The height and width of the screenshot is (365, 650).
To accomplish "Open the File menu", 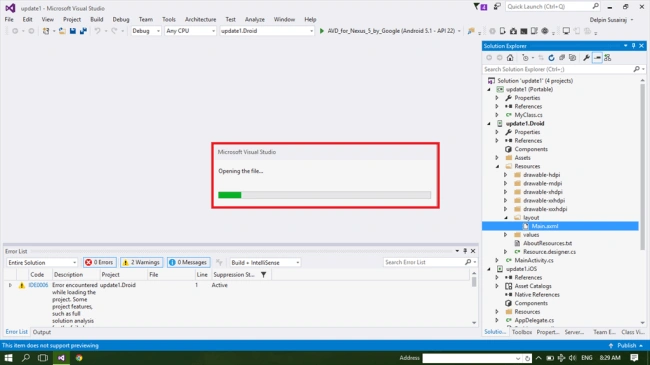I will tap(9, 19).
